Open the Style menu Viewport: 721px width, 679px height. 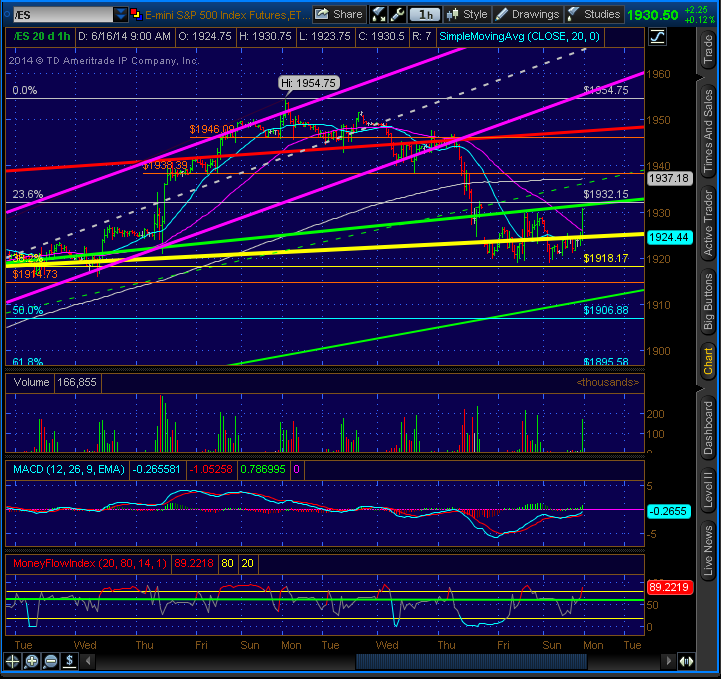pyautogui.click(x=467, y=14)
